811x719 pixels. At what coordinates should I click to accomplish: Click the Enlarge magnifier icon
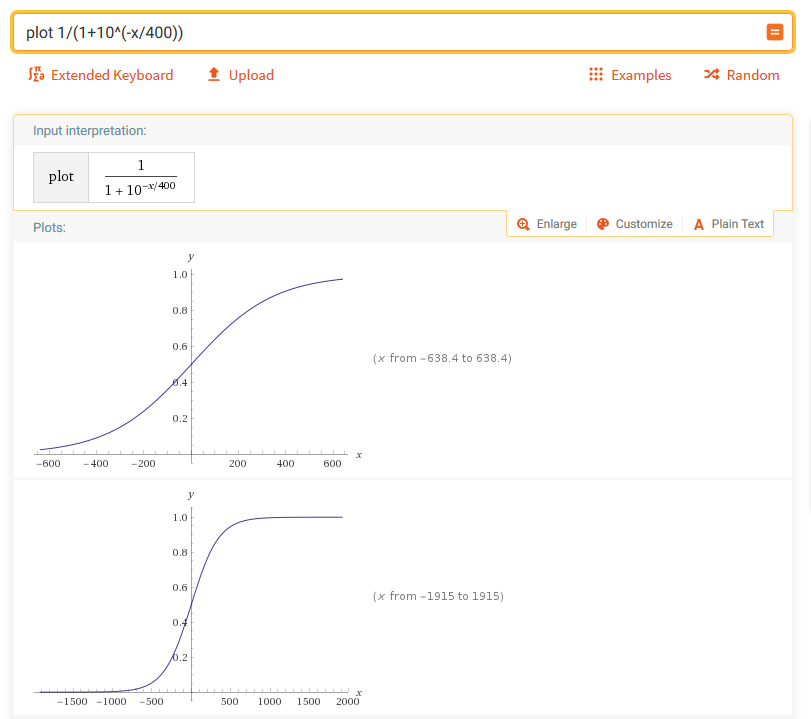tap(523, 224)
